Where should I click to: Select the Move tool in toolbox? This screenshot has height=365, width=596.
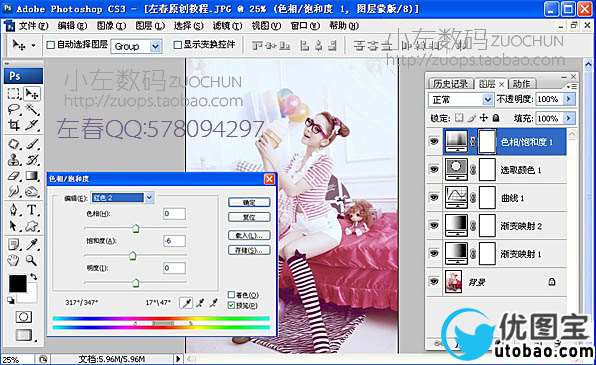click(x=32, y=94)
